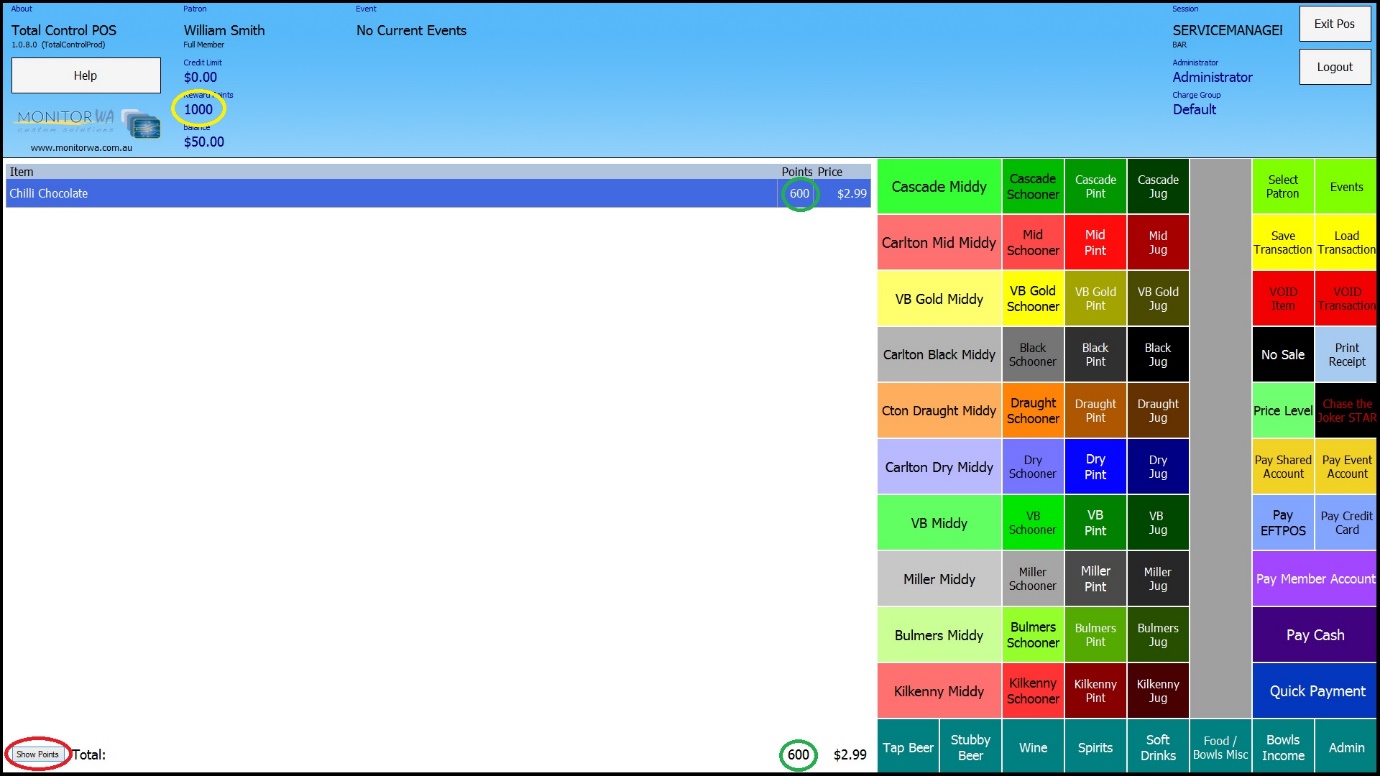
Task: Add a Dry Schooner
Action: pyautogui.click(x=1033, y=466)
